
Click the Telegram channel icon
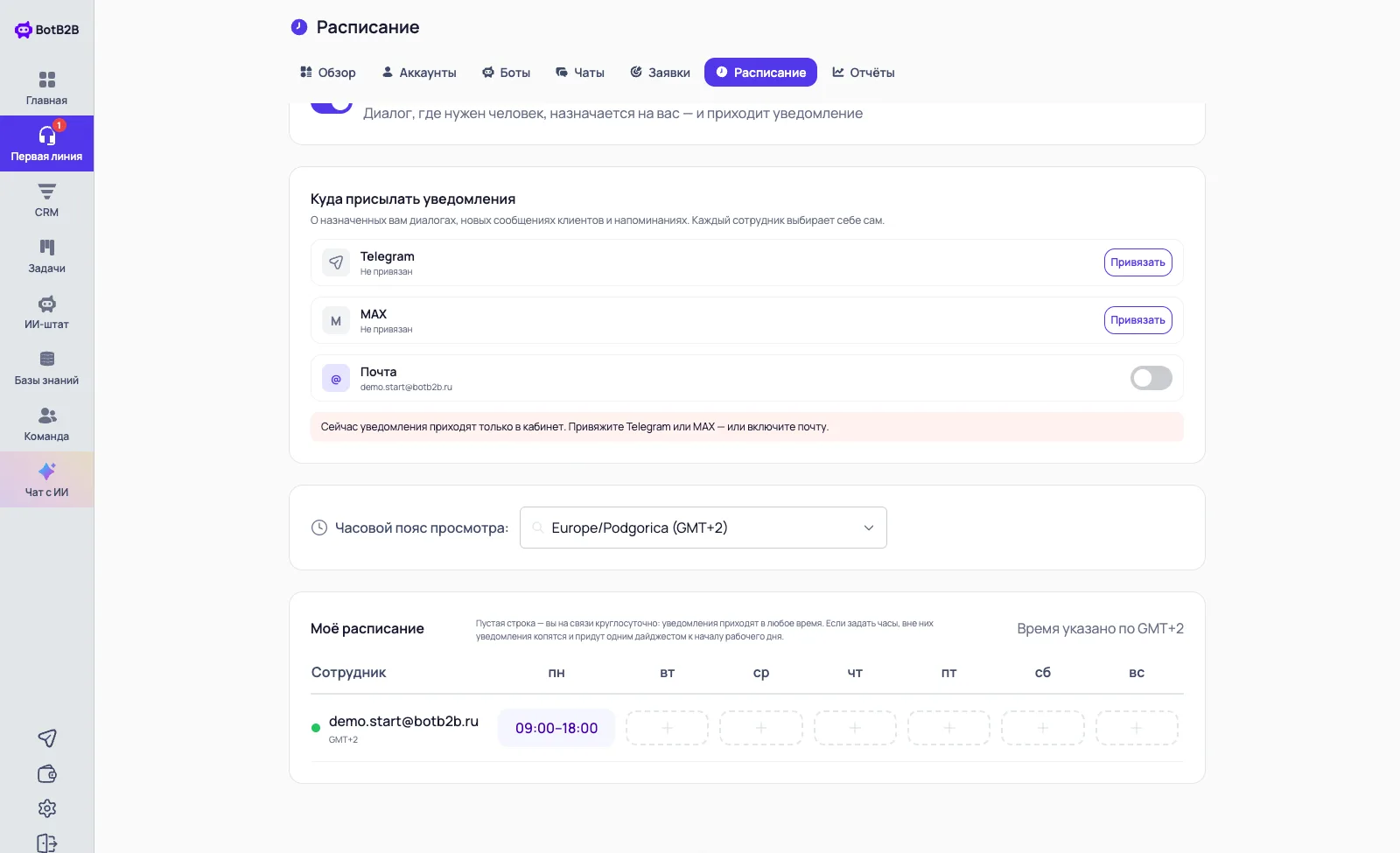tap(336, 262)
